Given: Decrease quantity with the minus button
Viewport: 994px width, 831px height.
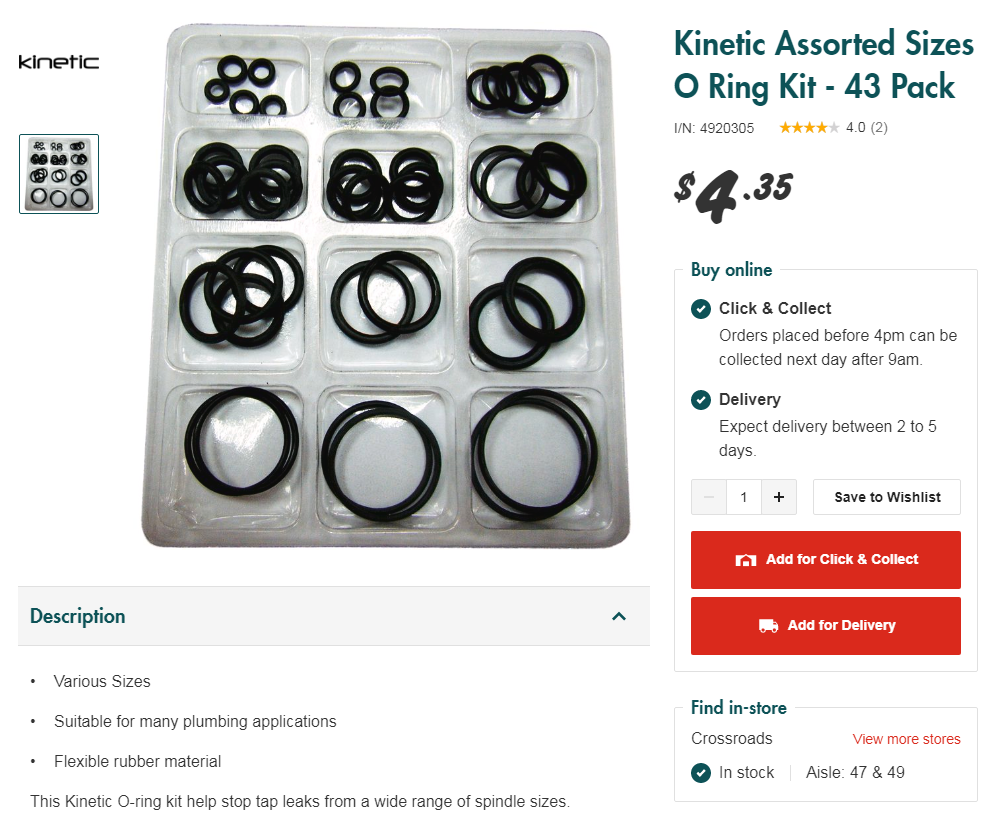Looking at the screenshot, I should [x=709, y=497].
